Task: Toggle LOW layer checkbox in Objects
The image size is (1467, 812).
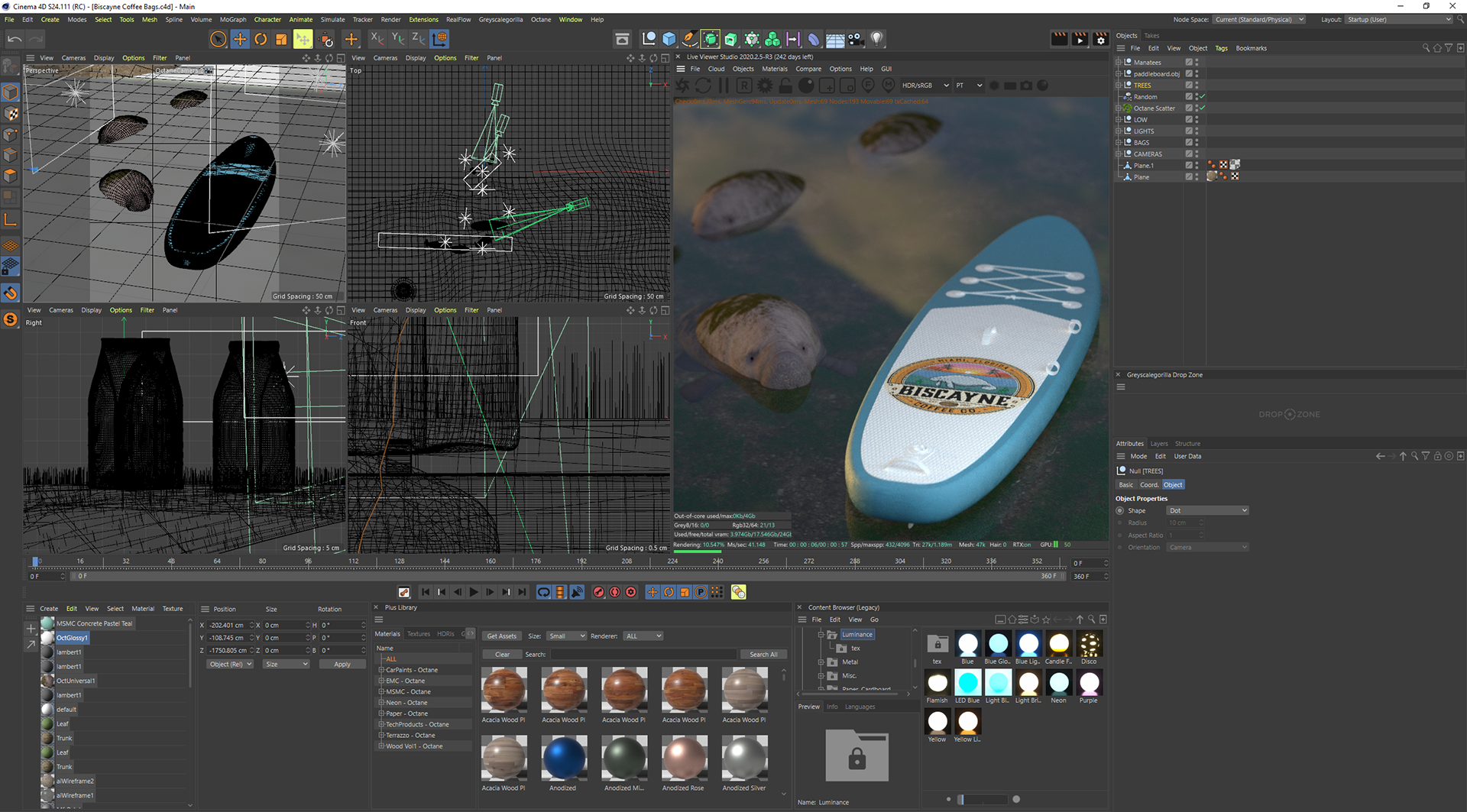Action: [x=1189, y=120]
